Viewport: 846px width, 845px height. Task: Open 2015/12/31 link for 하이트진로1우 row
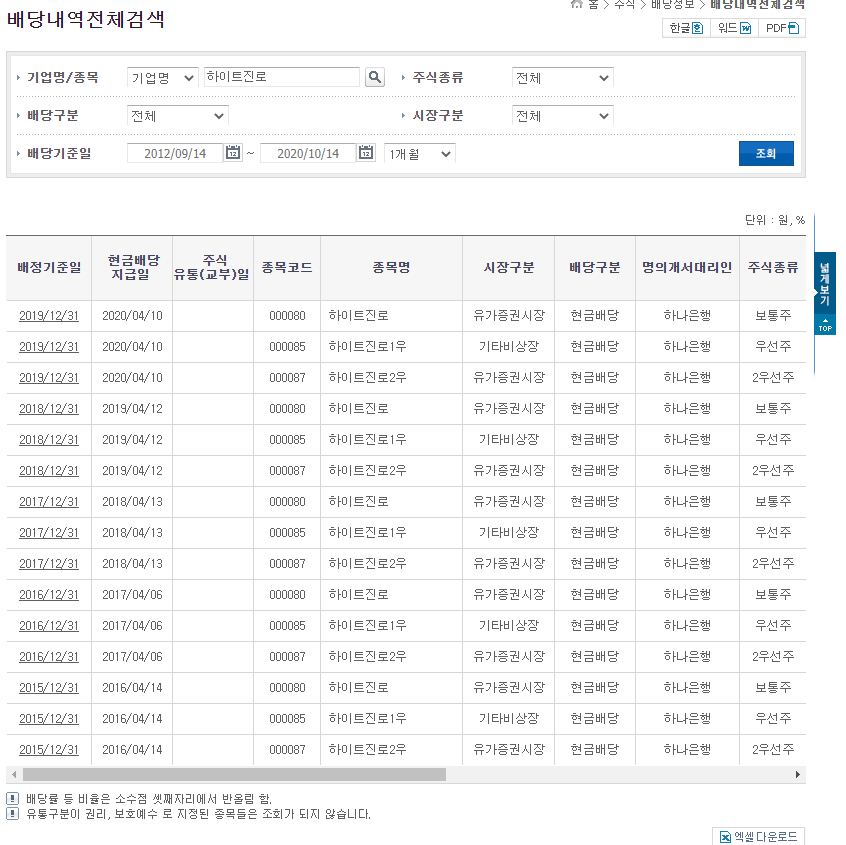pos(49,719)
